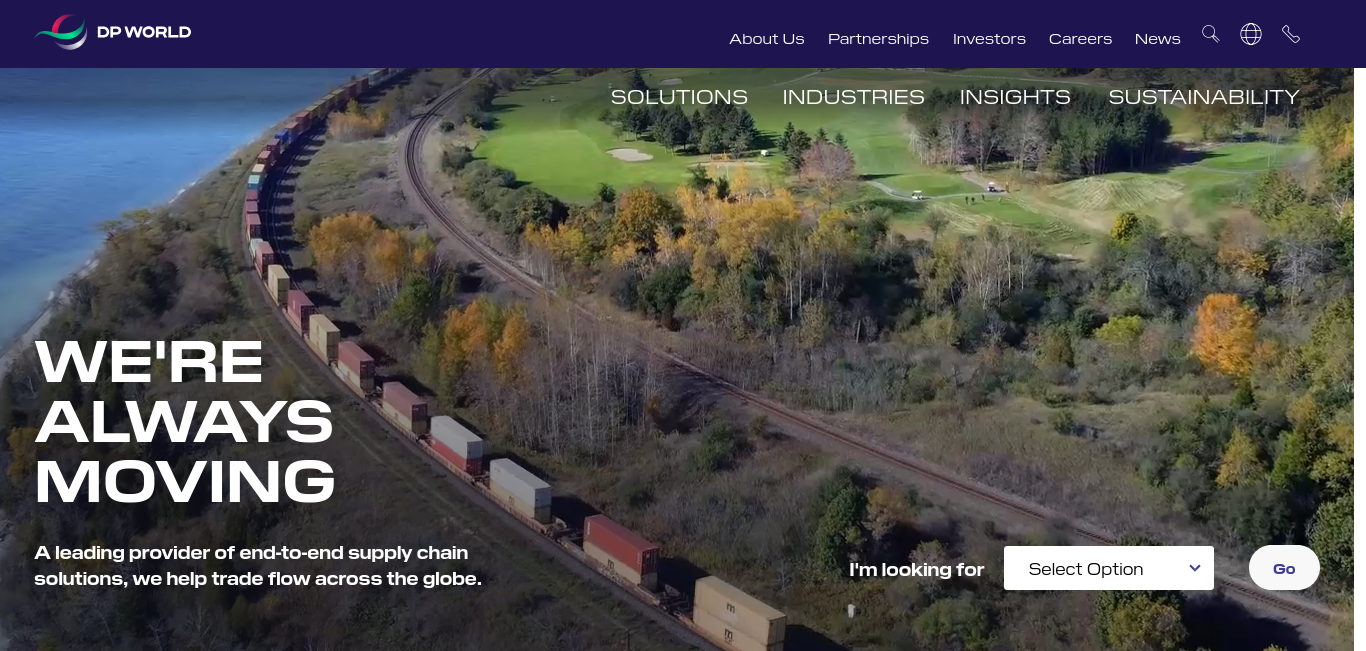
Task: Click the chevron arrow in Select Option box
Action: pos(1194,568)
